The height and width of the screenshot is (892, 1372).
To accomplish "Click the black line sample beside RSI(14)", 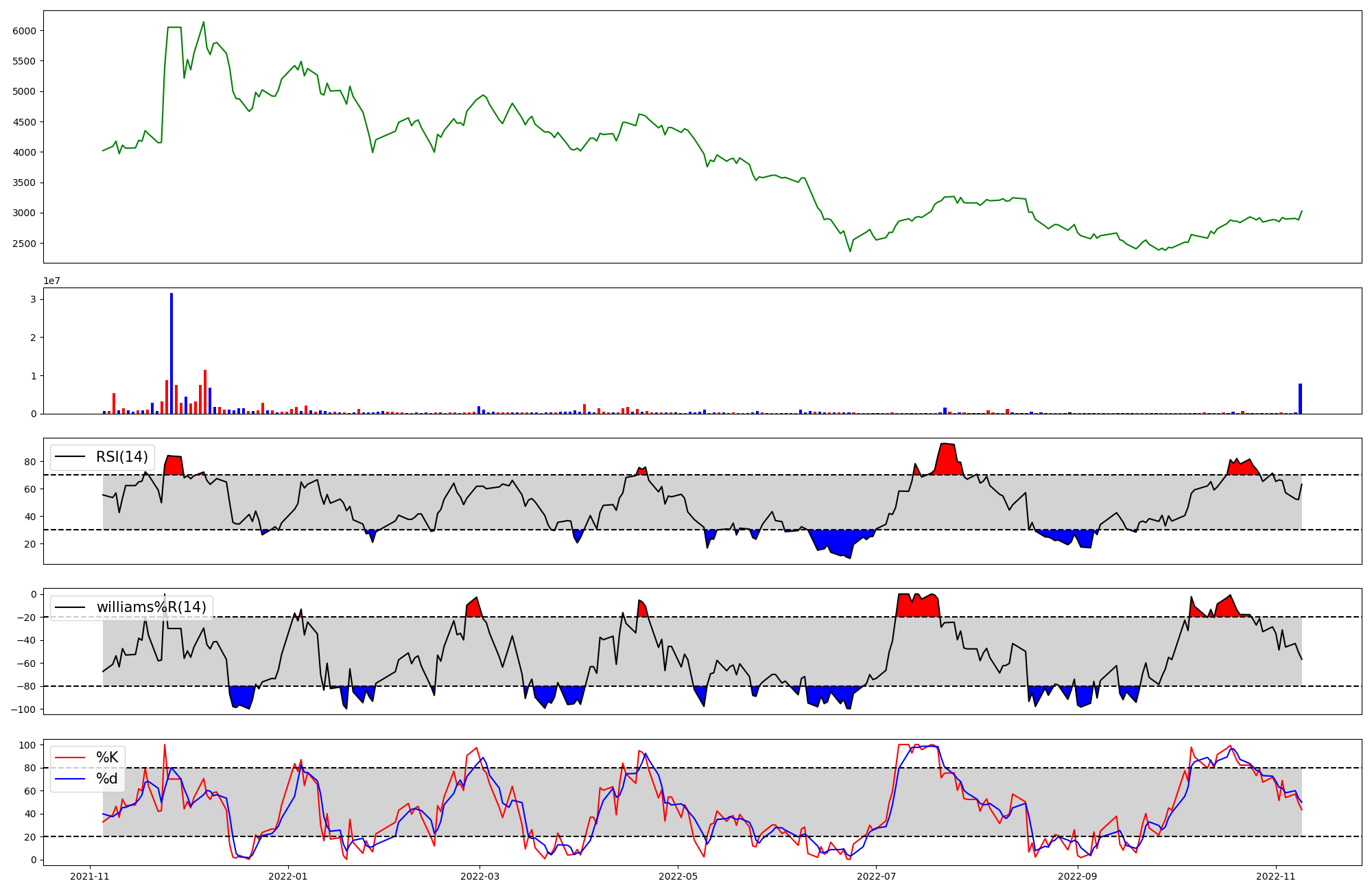I will point(70,457).
